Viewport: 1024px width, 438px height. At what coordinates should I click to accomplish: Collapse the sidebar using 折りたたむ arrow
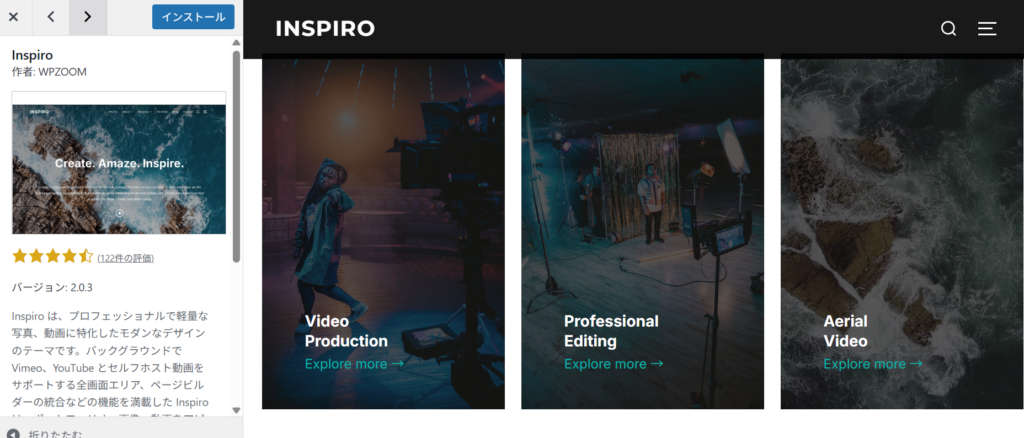[13, 433]
